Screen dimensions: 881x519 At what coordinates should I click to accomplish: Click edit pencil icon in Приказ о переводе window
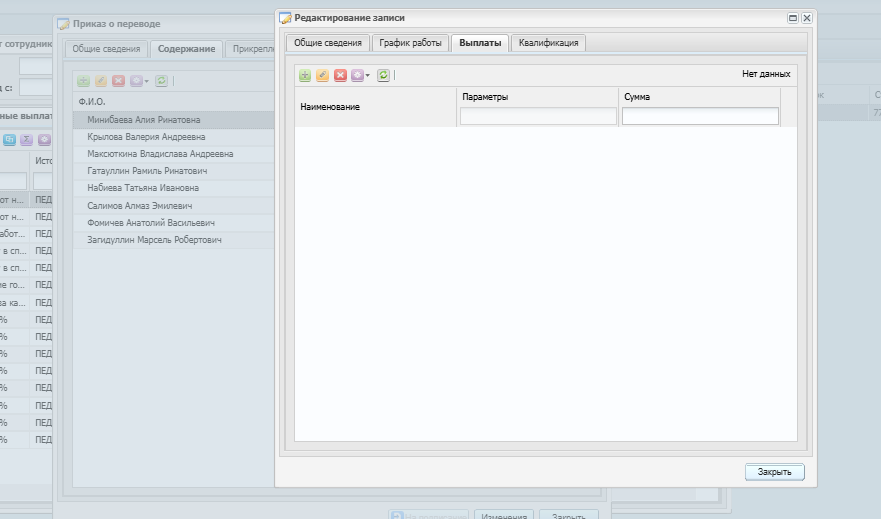click(x=101, y=81)
